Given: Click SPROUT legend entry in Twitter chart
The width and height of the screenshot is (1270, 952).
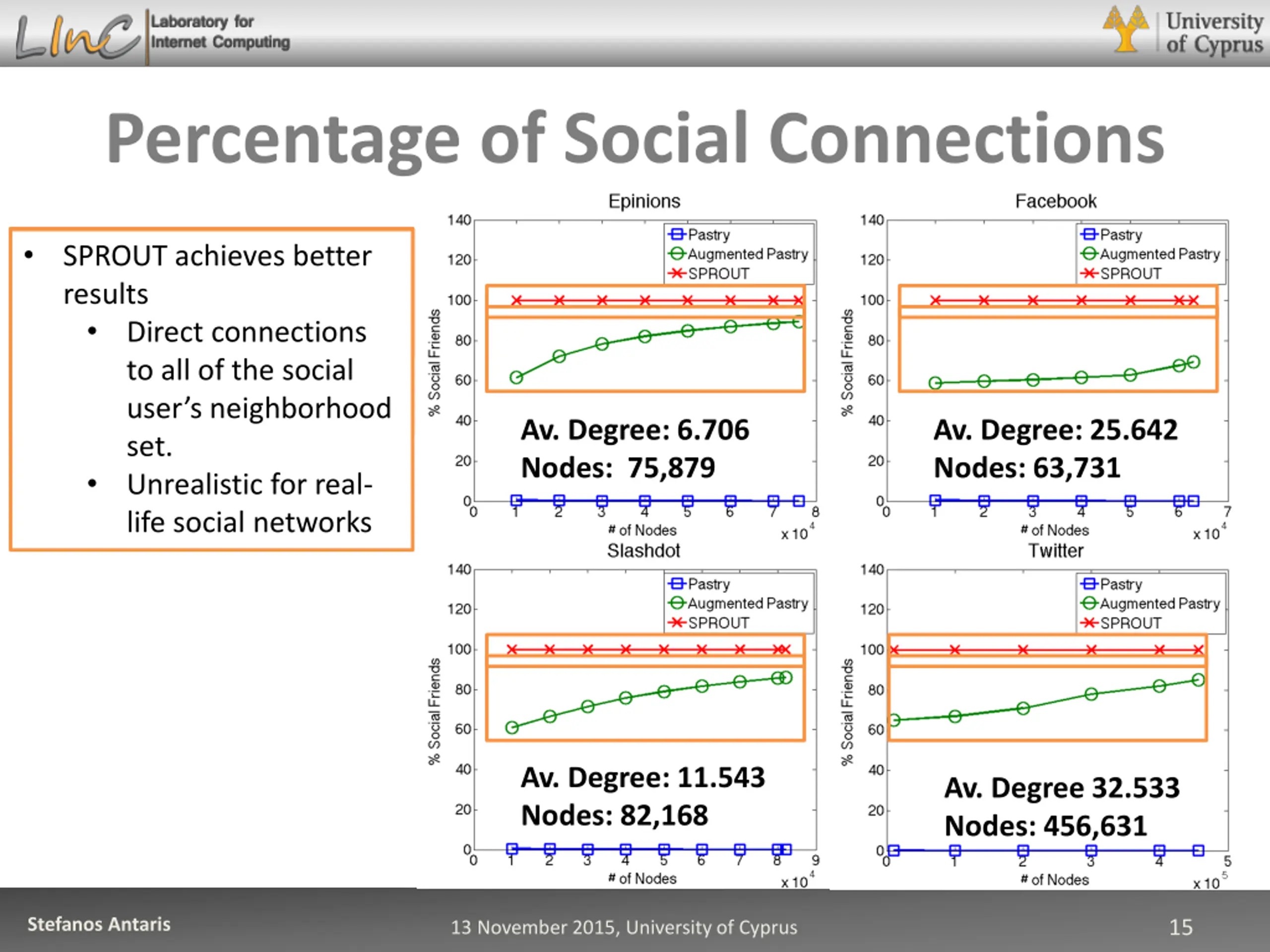Looking at the screenshot, I should pyautogui.click(x=1121, y=623).
